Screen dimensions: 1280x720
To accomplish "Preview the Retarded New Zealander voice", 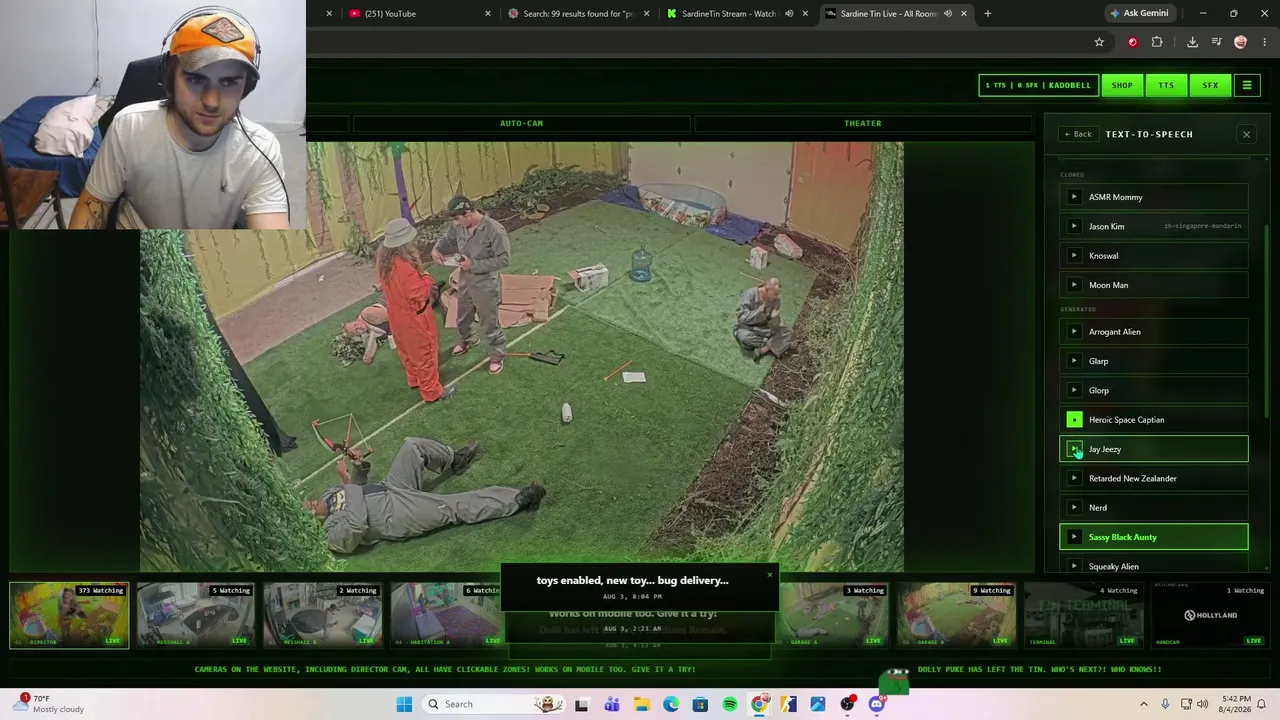I will click(x=1074, y=478).
